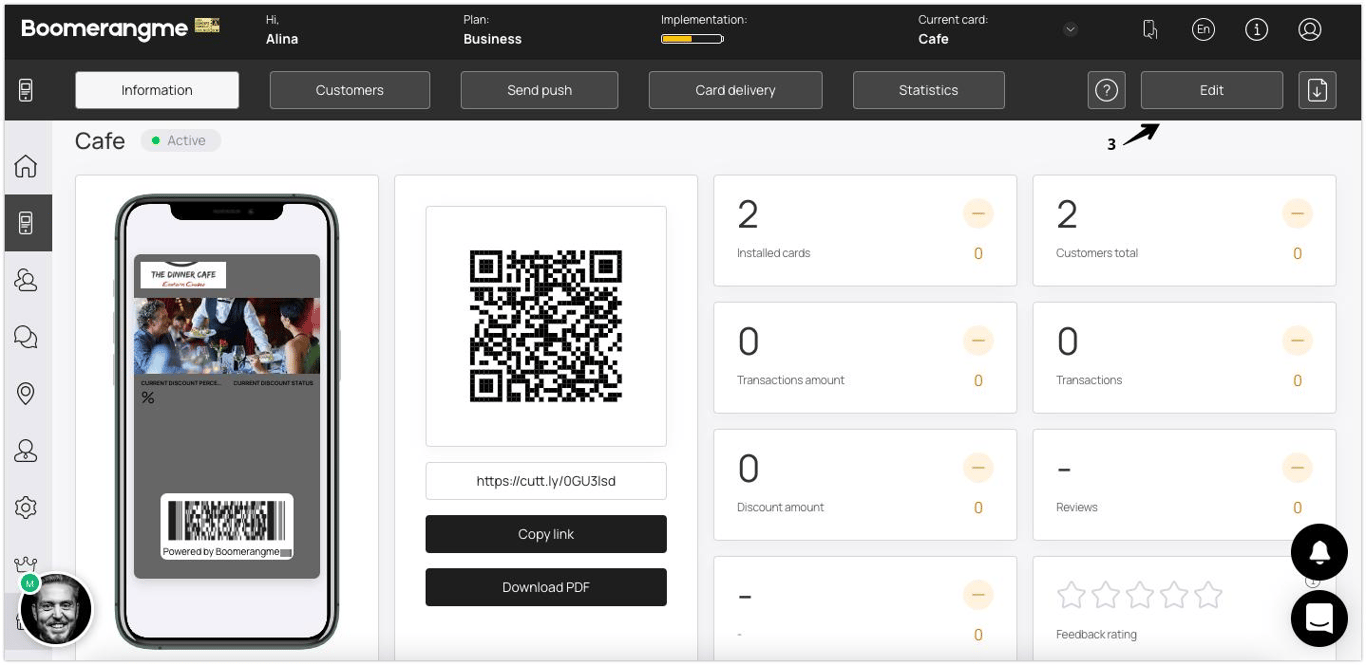Click the Copy link button
Screen dimensions: 1366x665
coord(546,534)
